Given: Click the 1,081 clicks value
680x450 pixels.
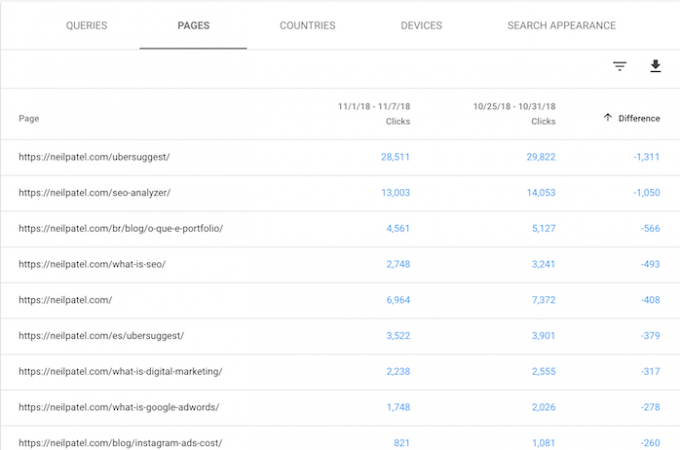Looking at the screenshot, I should click(543, 443).
